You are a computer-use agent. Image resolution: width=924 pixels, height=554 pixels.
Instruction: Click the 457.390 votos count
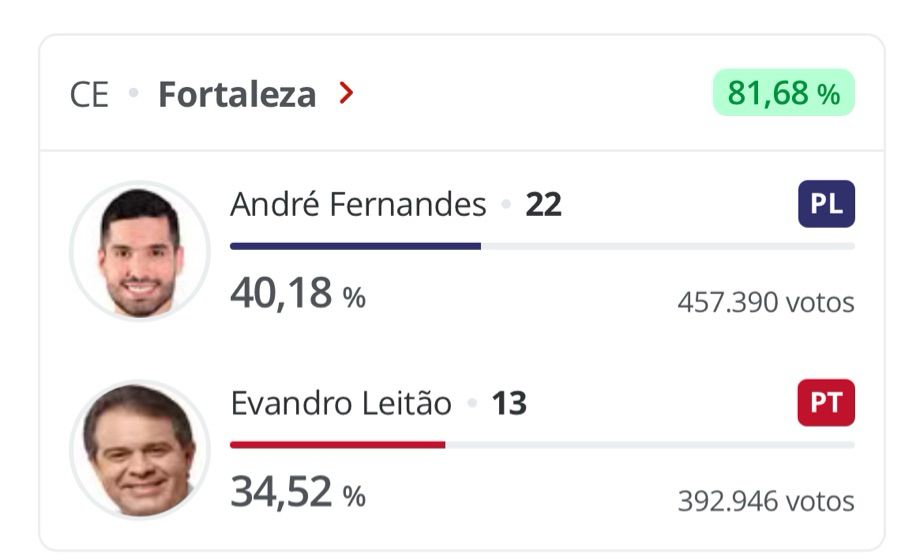[x=765, y=301]
